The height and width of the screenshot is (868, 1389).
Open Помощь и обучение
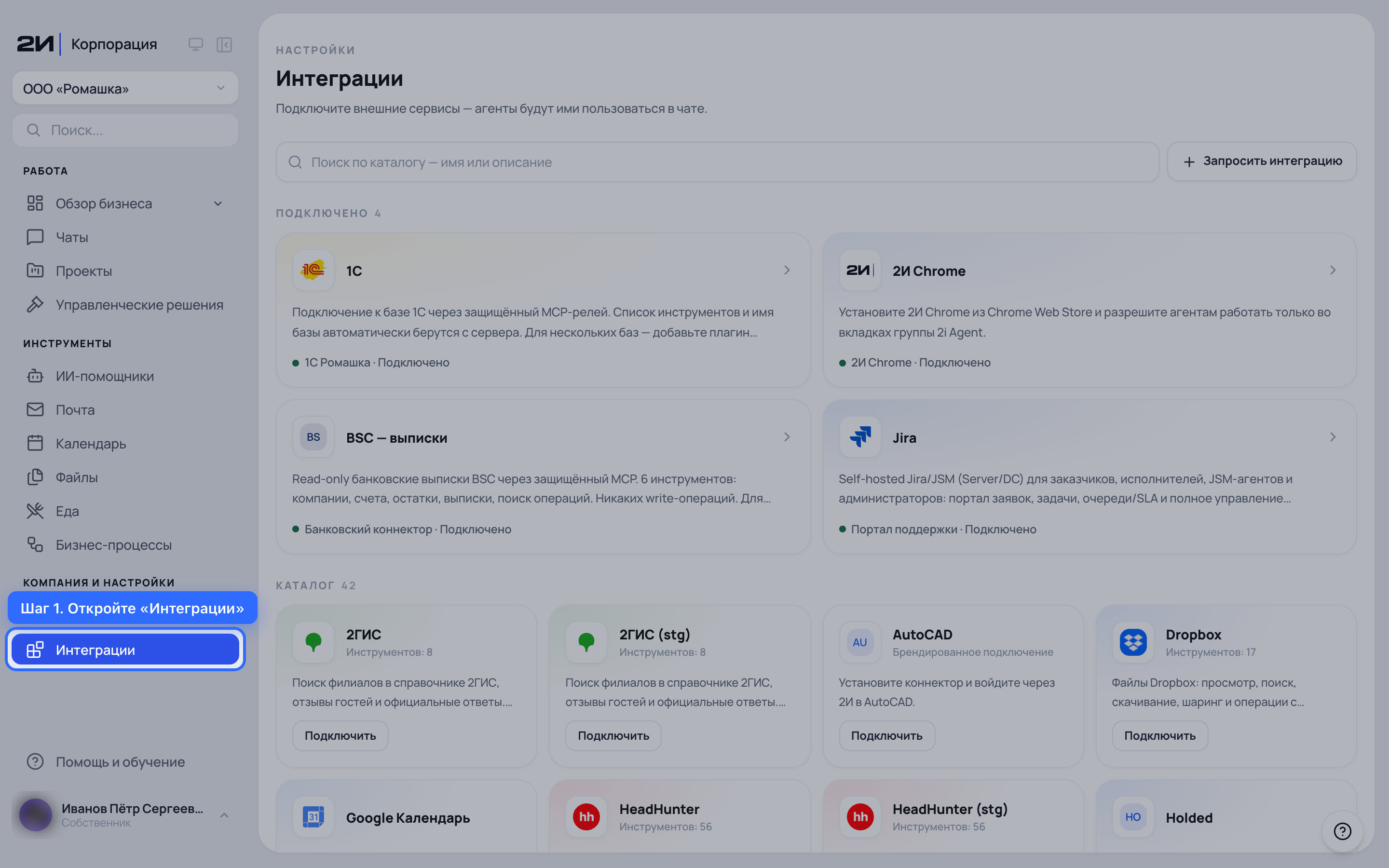(125, 762)
